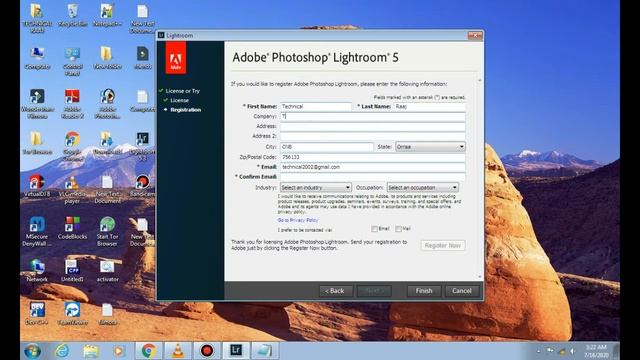This screenshot has width=640, height=360.
Task: Expand the Select an industry dropdown
Action: pos(316,187)
